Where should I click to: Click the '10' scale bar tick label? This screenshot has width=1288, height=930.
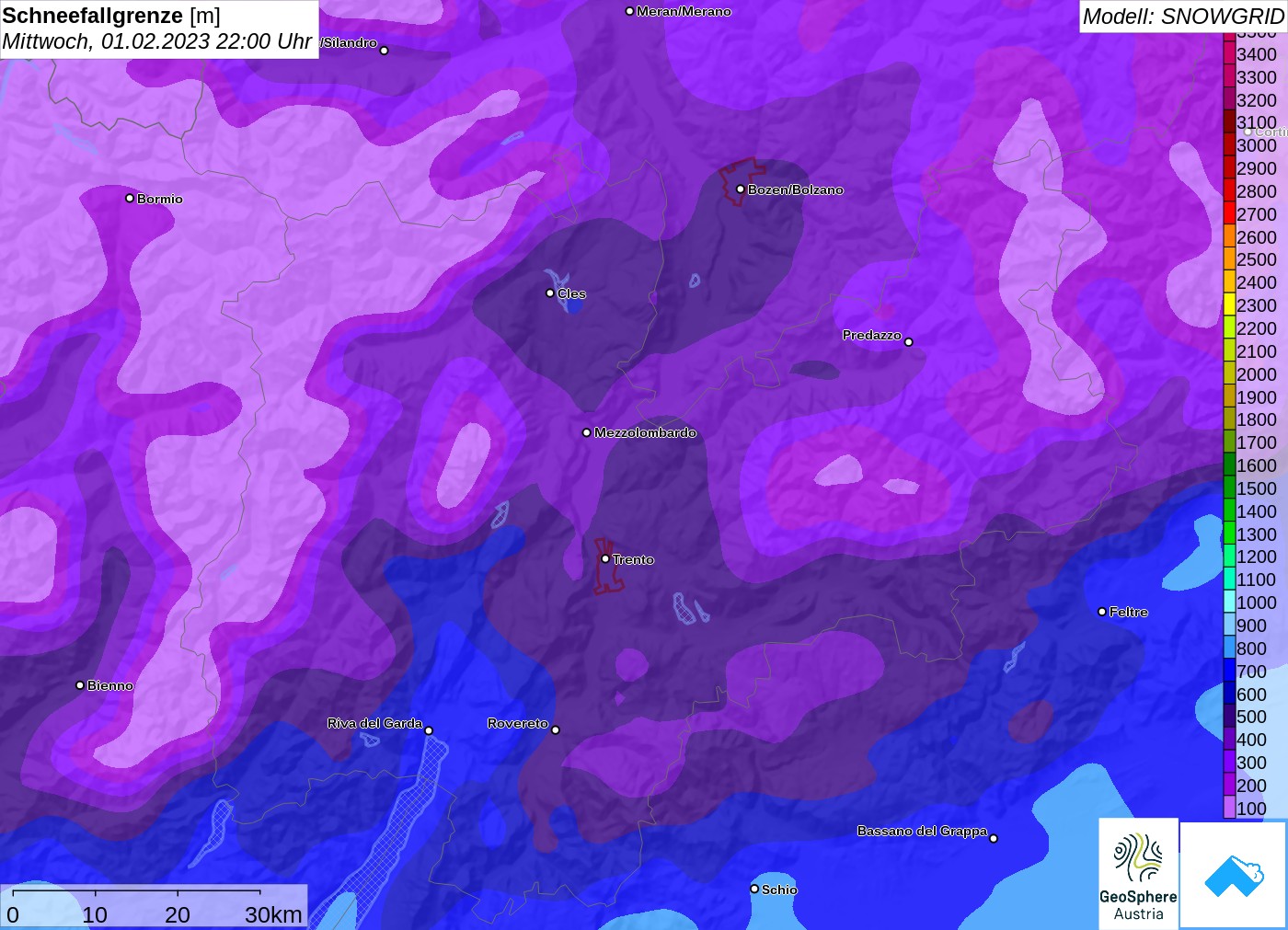click(95, 914)
